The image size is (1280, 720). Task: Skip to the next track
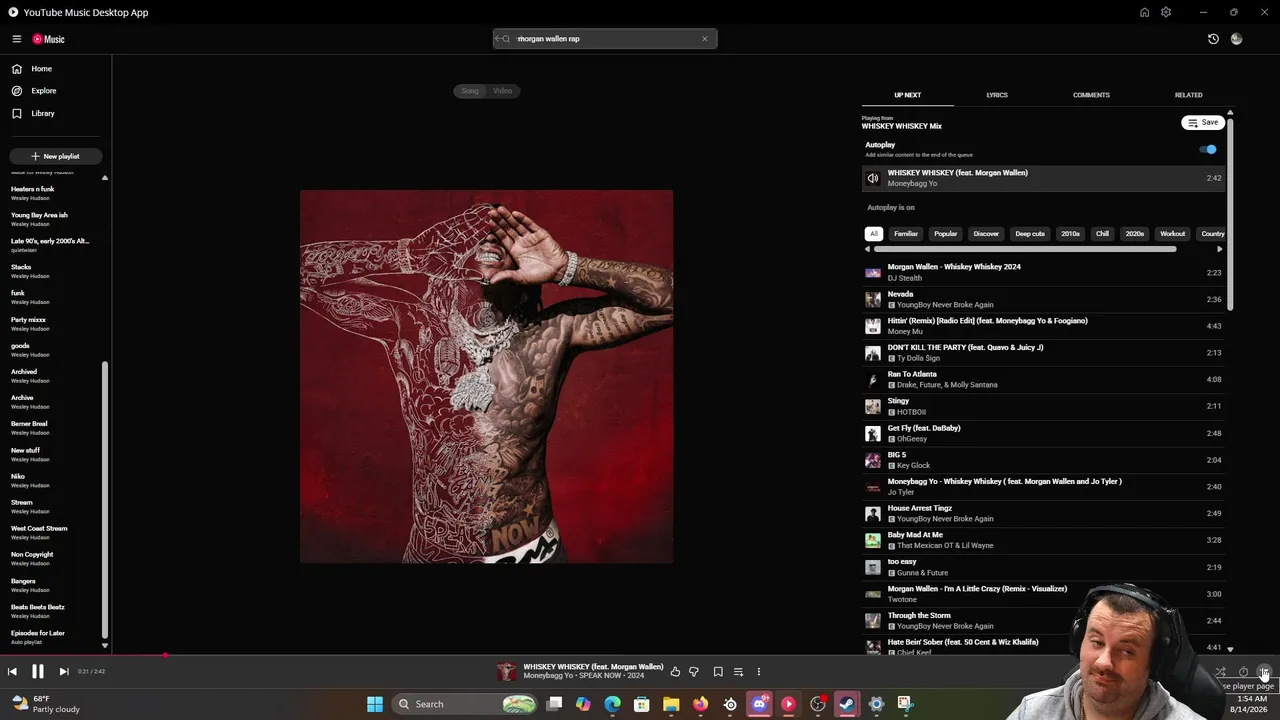(63, 672)
